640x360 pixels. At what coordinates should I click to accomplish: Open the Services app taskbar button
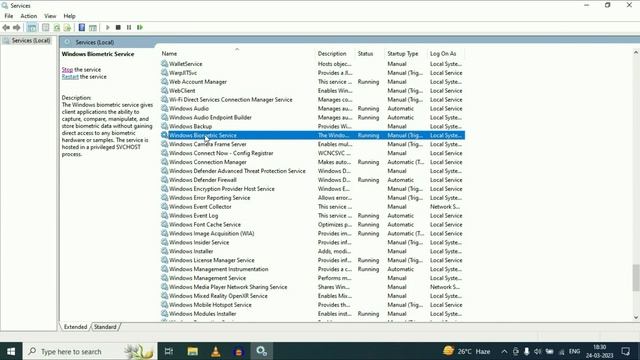pos(262,351)
